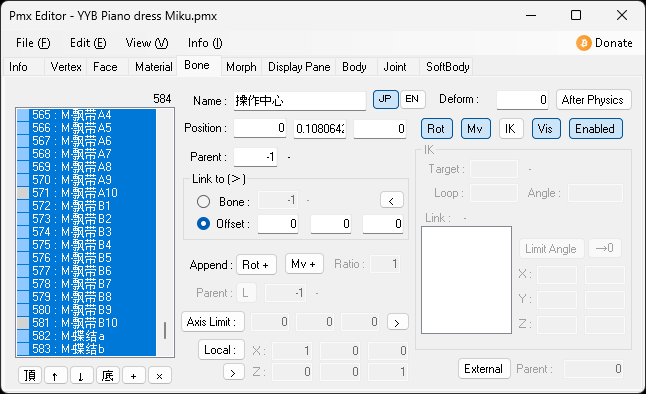
Task: Toggle the External parent button
Action: click(484, 368)
